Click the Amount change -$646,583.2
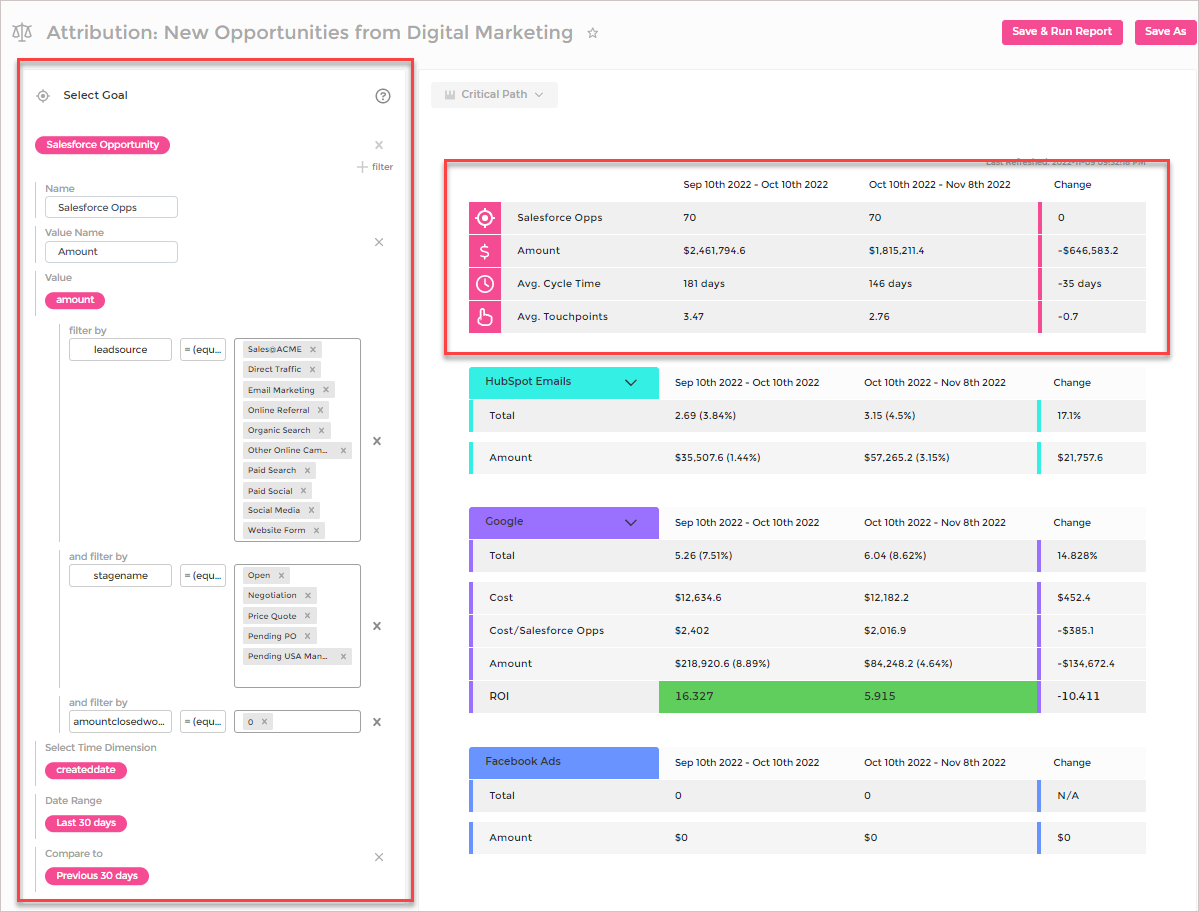This screenshot has height=912, width=1199. point(1088,251)
